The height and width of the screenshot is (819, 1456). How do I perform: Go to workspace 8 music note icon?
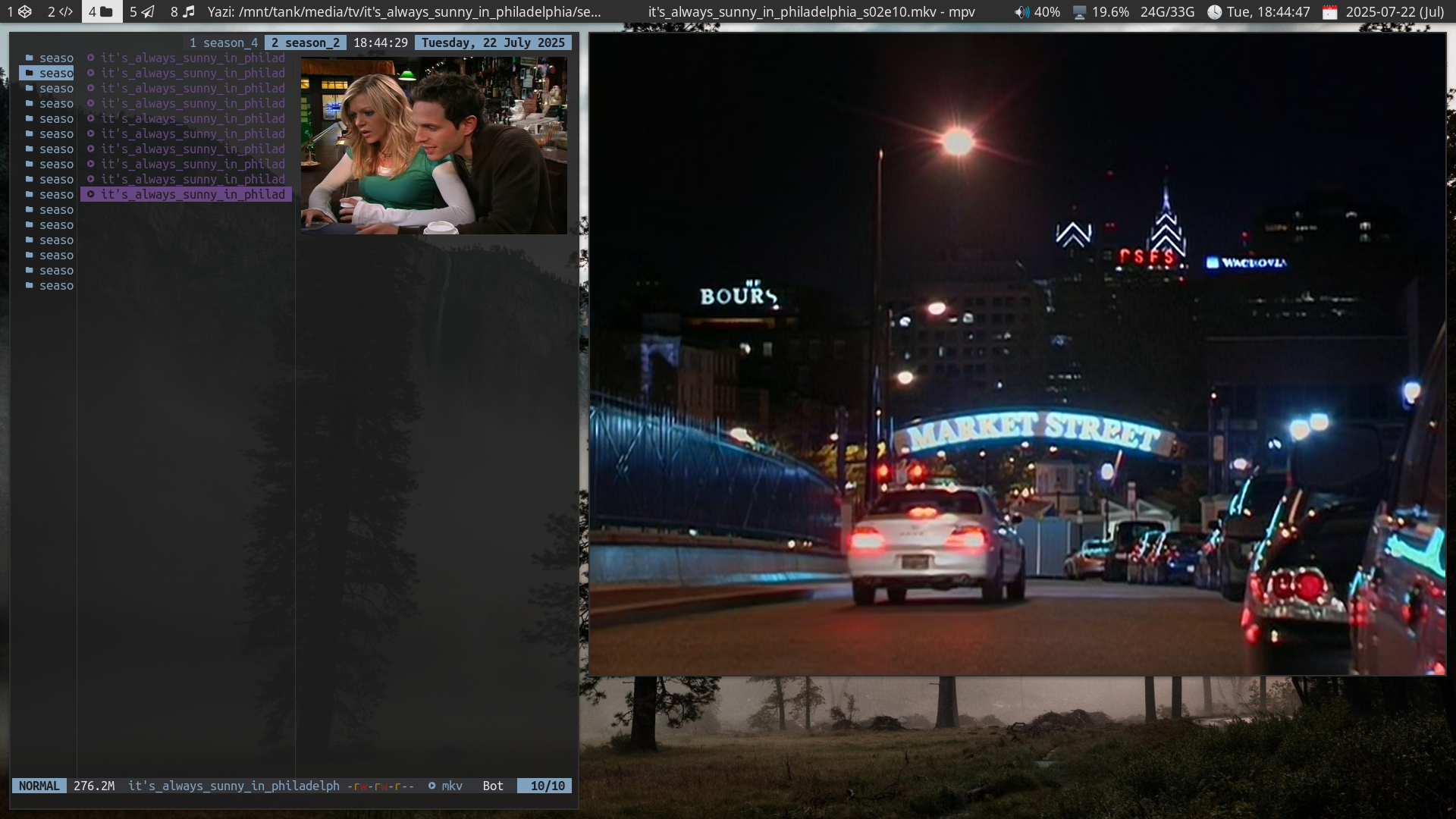[x=183, y=11]
